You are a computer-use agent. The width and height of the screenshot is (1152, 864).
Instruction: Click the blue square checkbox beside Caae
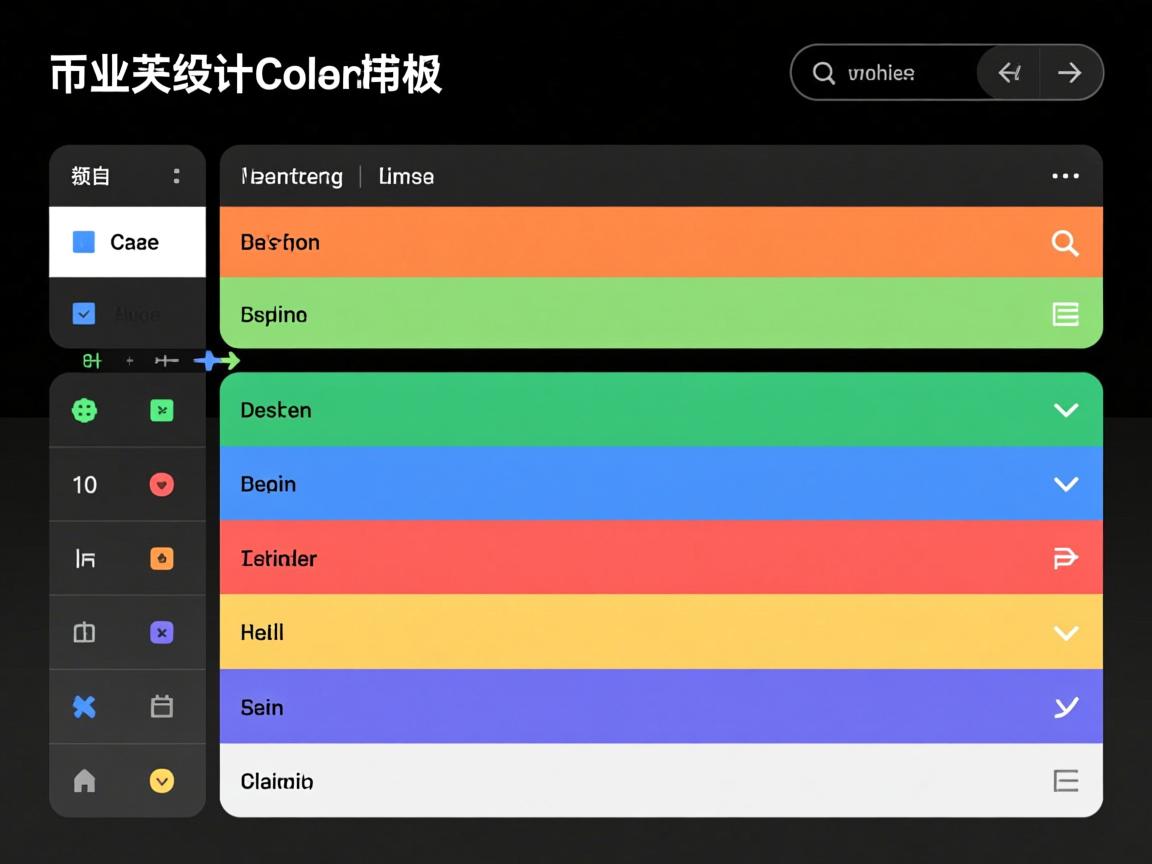82,242
